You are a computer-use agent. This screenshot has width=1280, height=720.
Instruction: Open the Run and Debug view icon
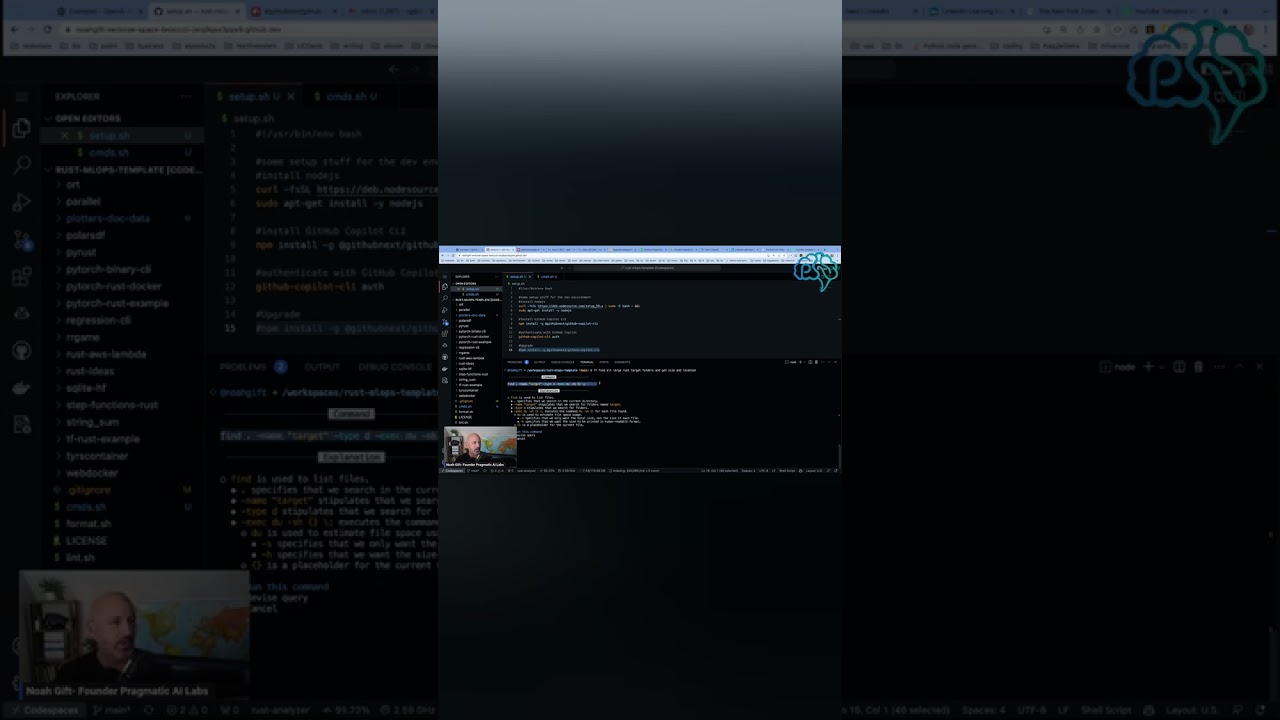pyautogui.click(x=445, y=310)
